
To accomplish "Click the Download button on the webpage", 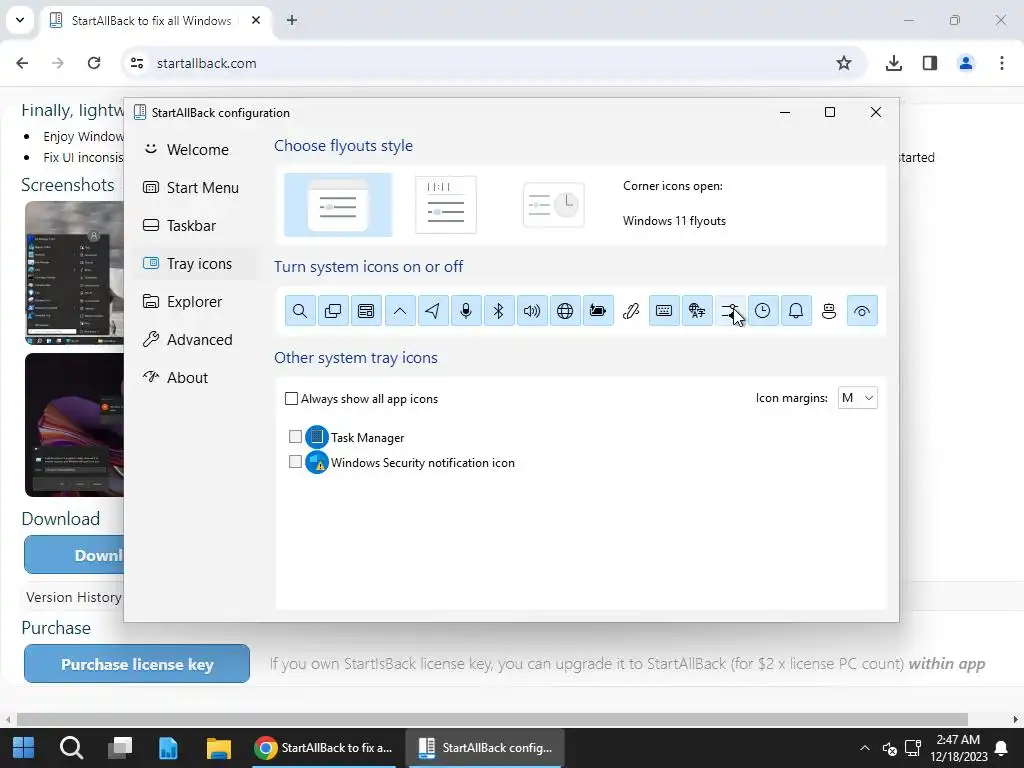I will pyautogui.click(x=74, y=555).
